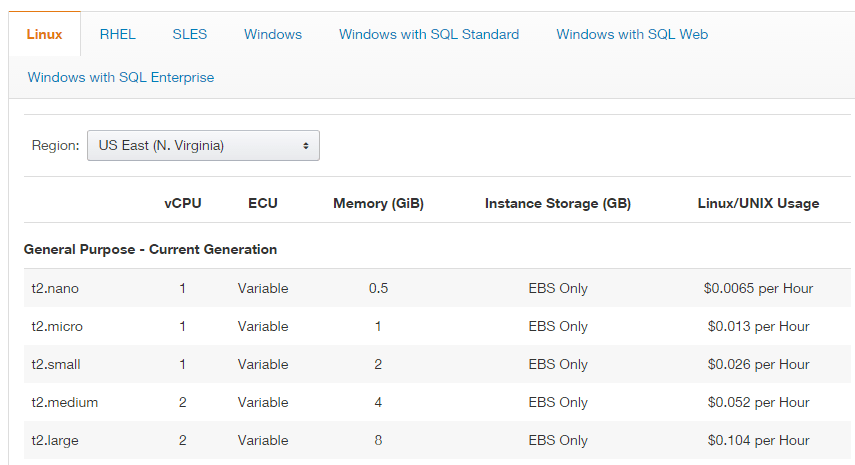Click the t2.micro instance name
855x465 pixels.
click(57, 327)
